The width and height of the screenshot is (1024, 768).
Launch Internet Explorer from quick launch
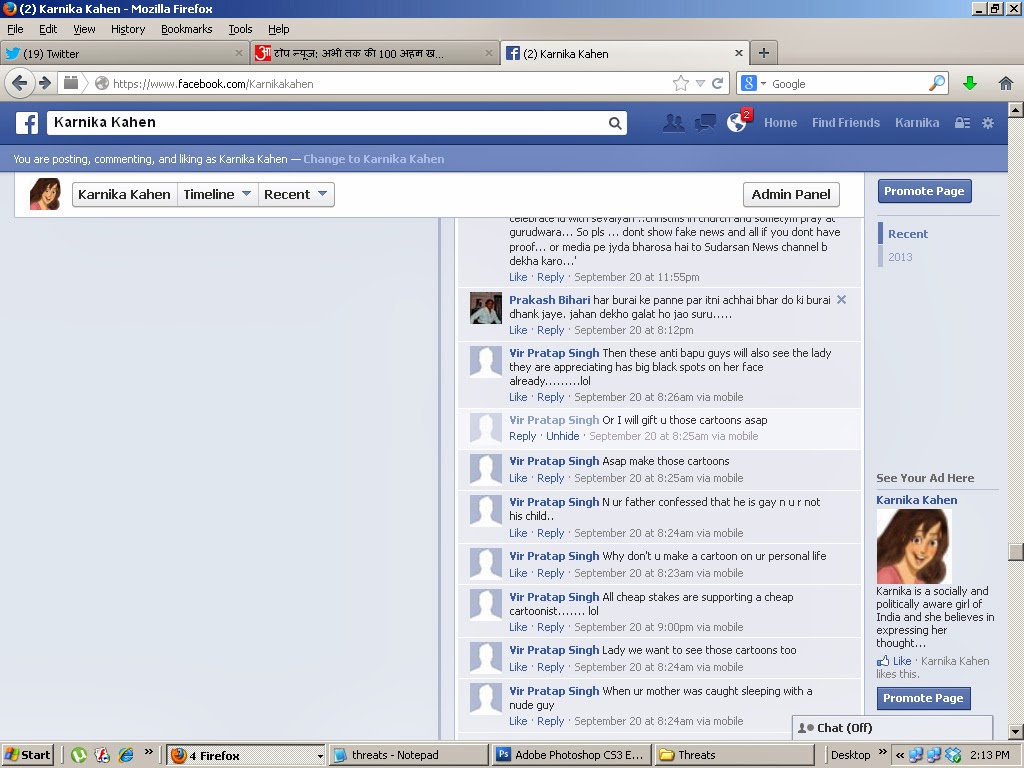coord(126,755)
